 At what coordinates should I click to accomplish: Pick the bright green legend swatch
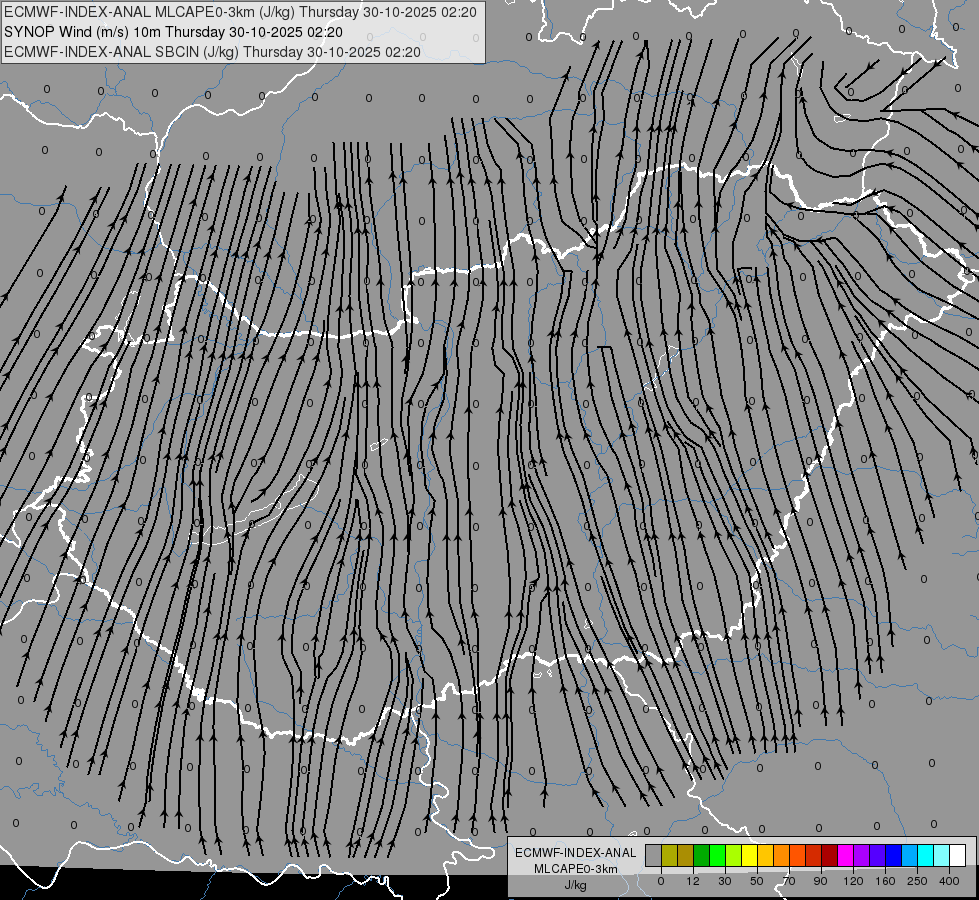pyautogui.click(x=717, y=855)
